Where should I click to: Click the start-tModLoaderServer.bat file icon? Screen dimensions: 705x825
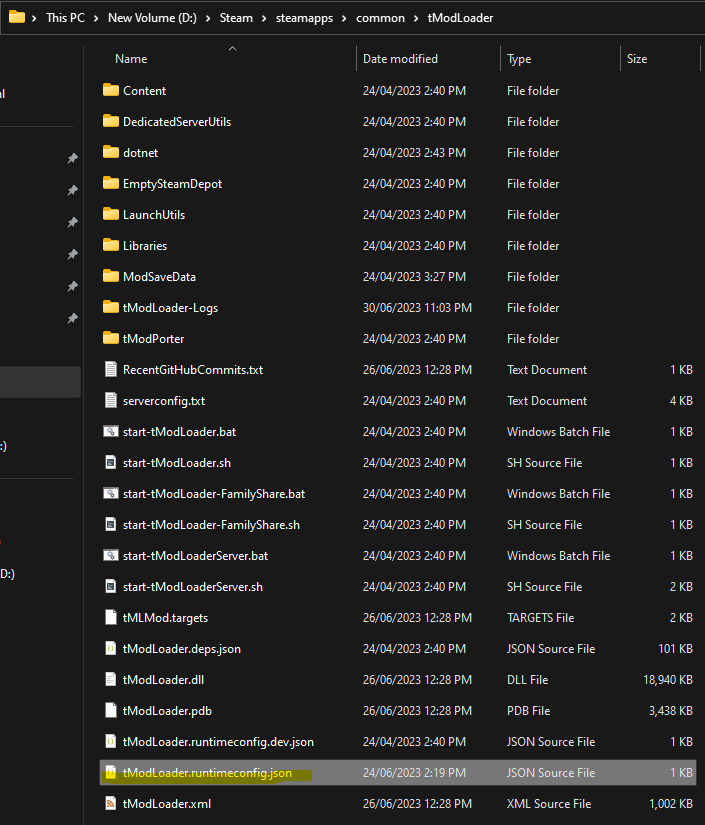click(110, 556)
